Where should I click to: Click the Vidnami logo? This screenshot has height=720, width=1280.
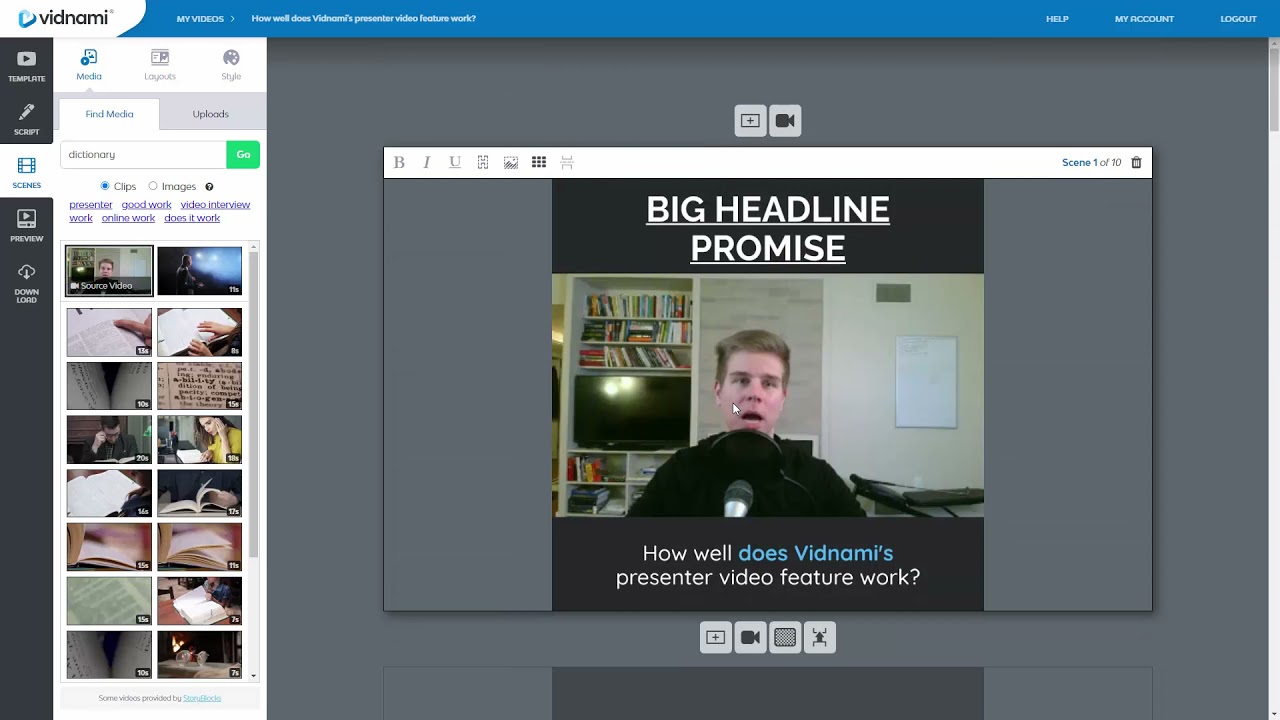(x=66, y=18)
